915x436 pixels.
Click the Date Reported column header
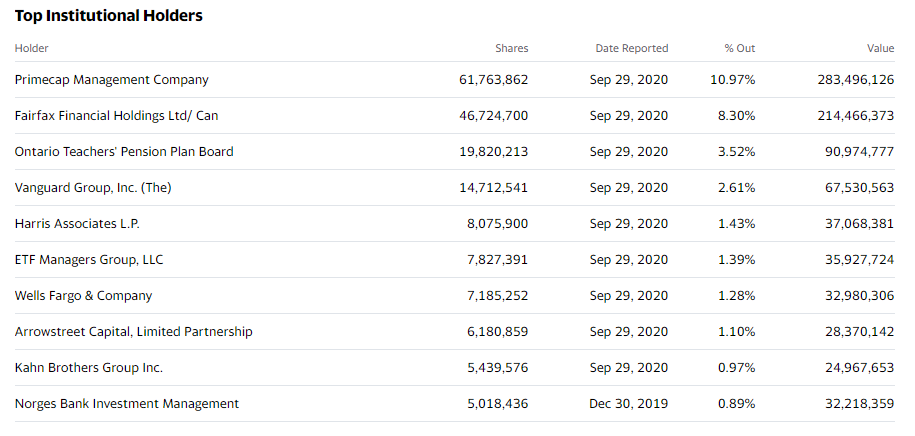pos(631,48)
